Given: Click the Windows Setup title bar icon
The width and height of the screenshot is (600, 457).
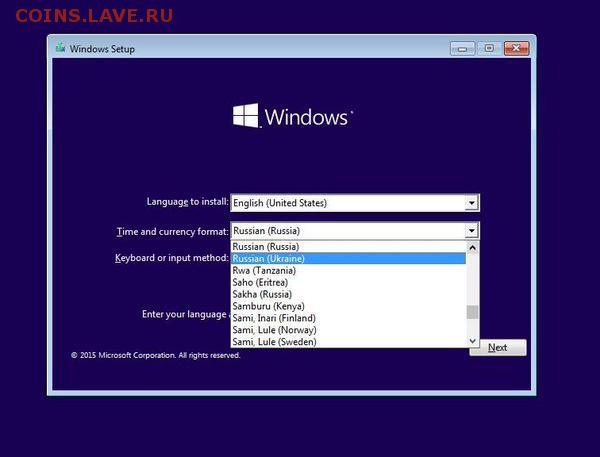Looking at the screenshot, I should click(x=60, y=48).
